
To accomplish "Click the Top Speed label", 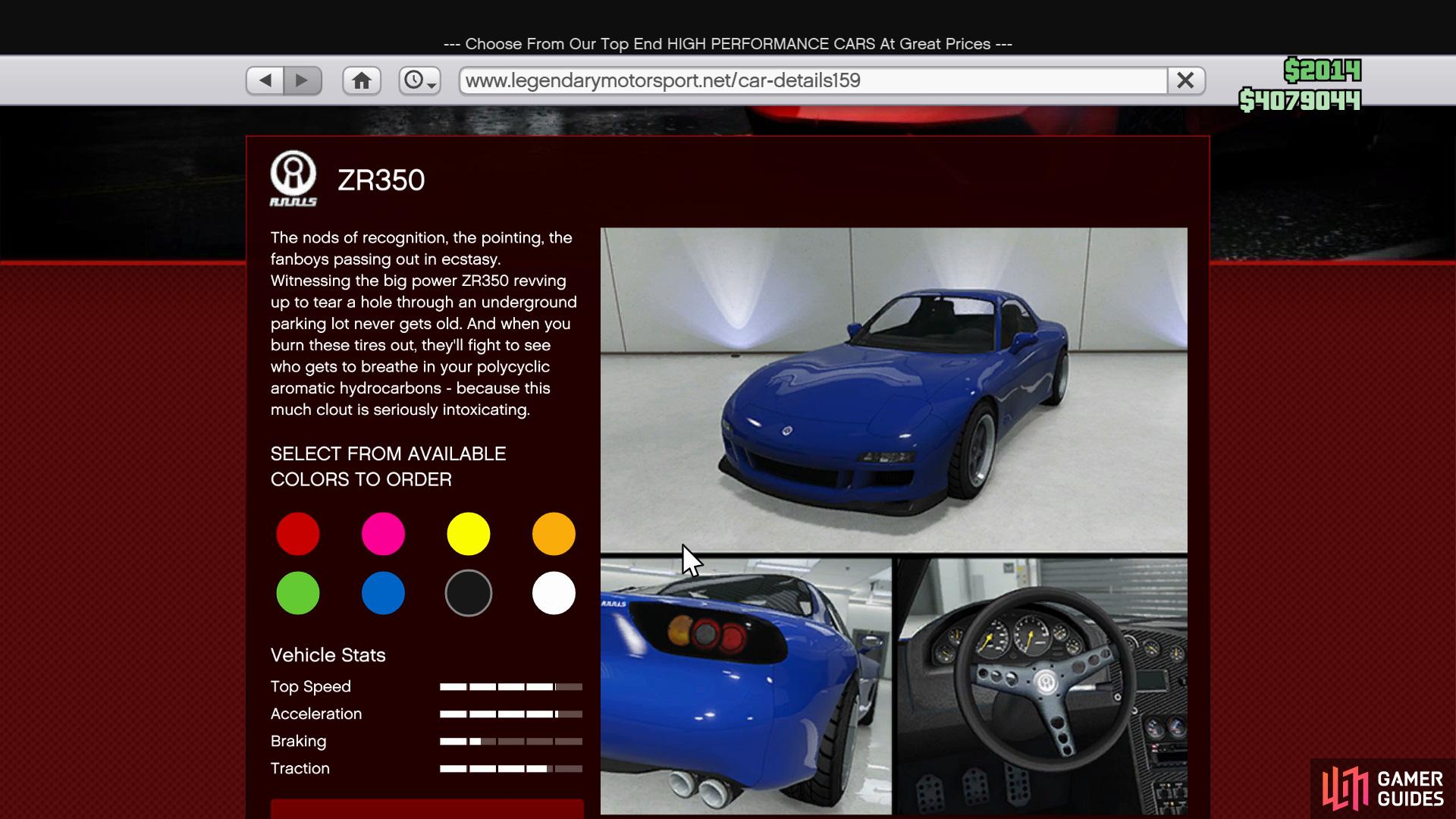I will click(x=311, y=687).
